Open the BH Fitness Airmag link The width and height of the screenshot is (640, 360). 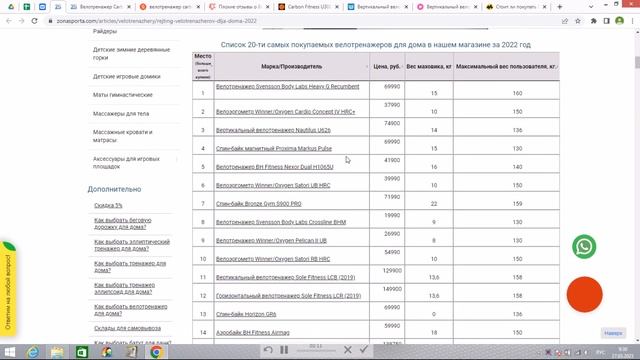click(253, 332)
